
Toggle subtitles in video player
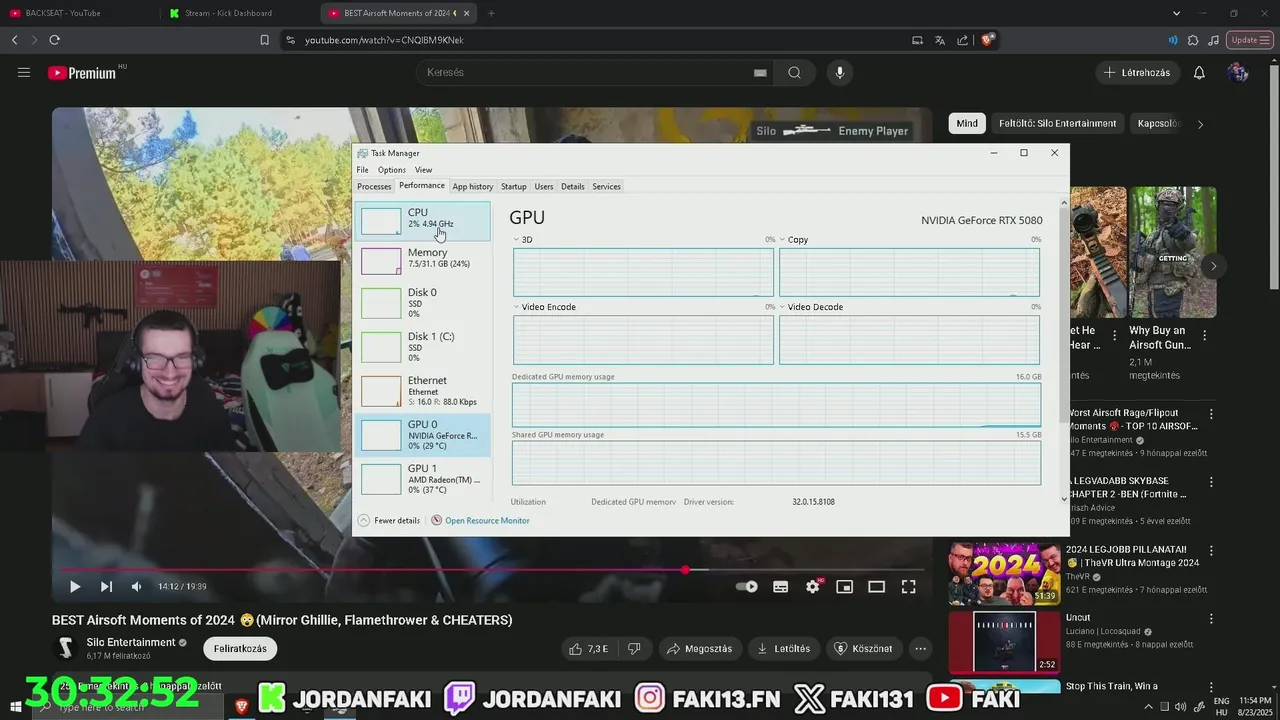780,587
